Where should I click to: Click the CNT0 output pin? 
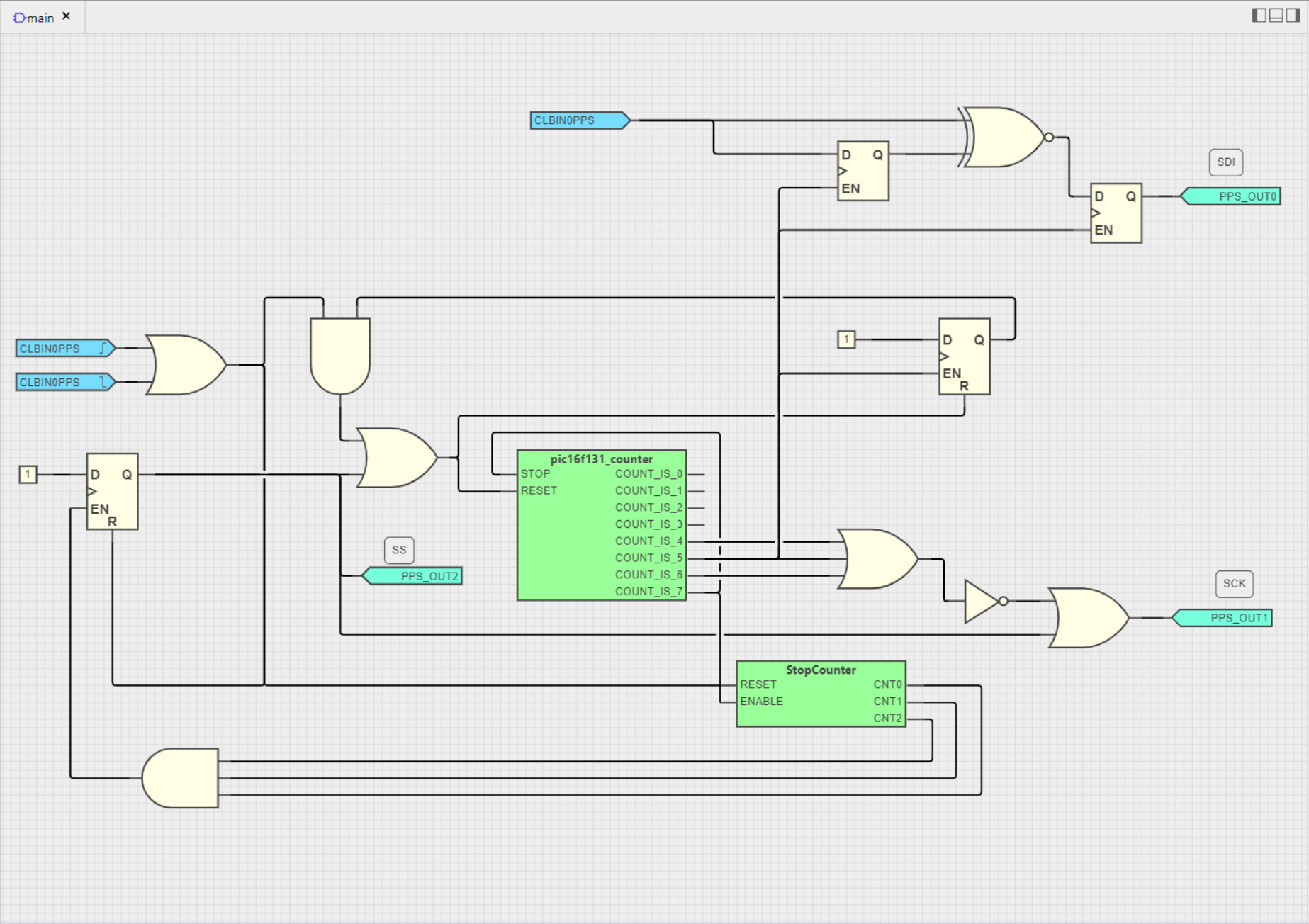[x=887, y=684]
